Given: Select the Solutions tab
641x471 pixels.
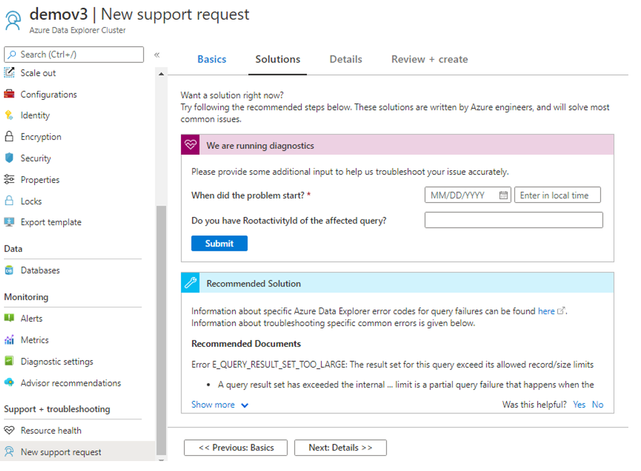Looking at the screenshot, I should point(278,59).
